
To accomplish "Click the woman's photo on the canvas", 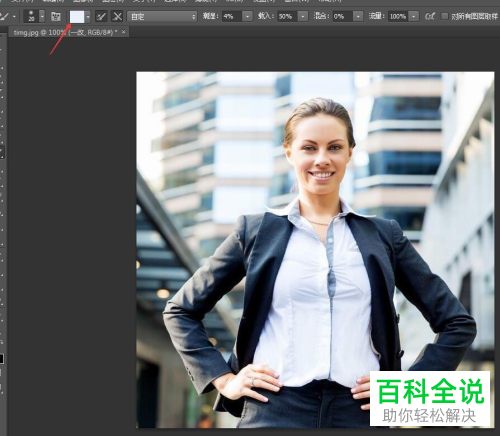I will [x=315, y=249].
